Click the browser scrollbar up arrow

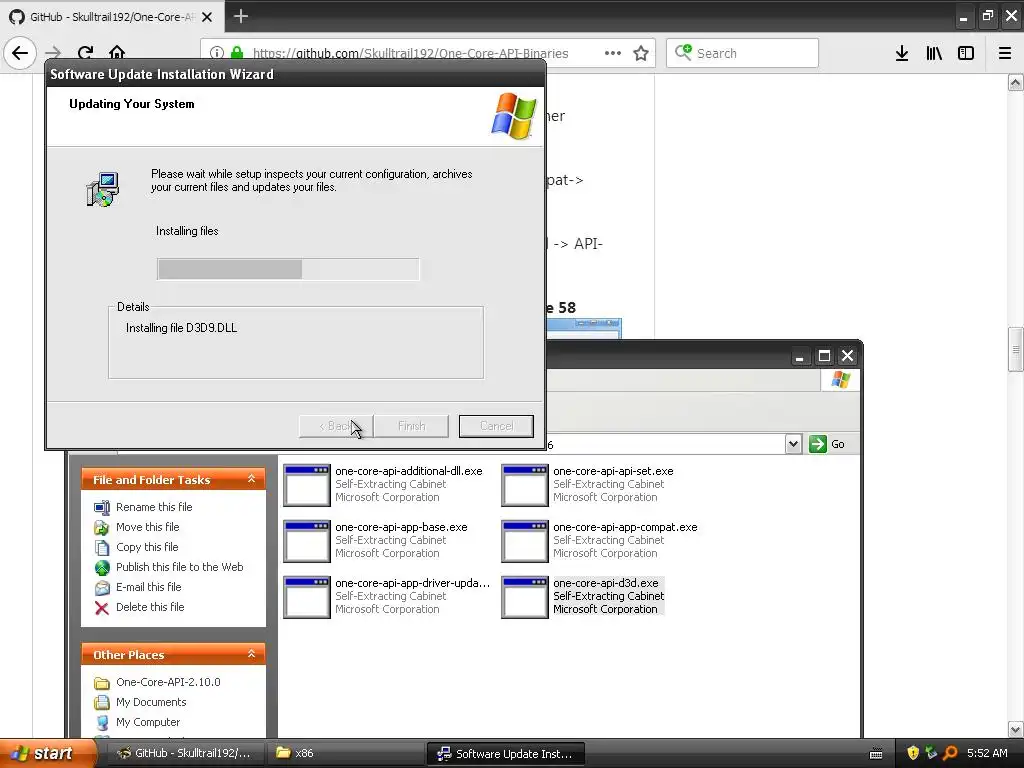[x=1016, y=82]
